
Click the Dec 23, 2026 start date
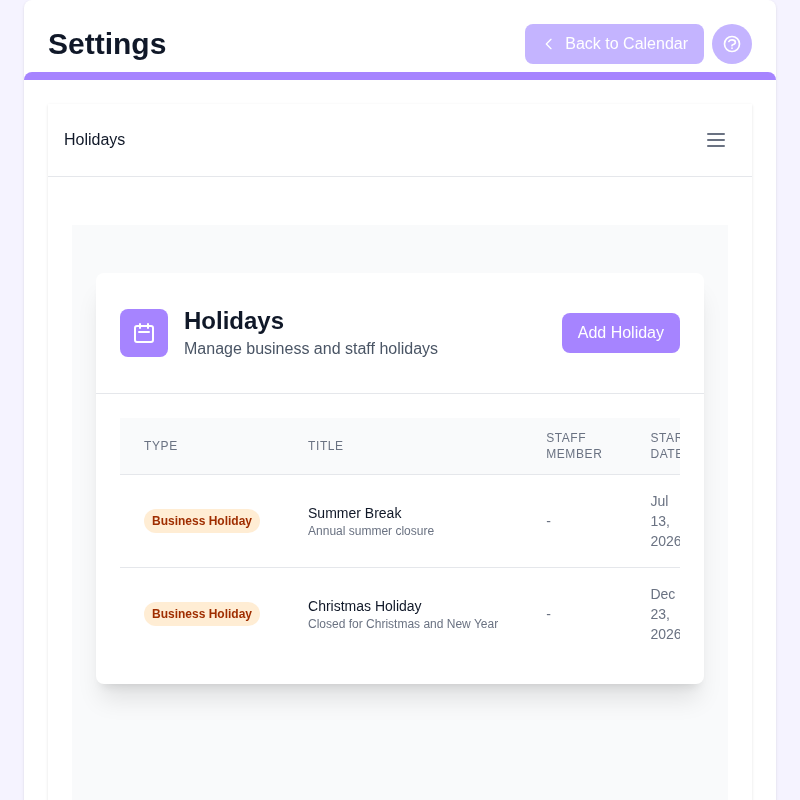(x=665, y=614)
